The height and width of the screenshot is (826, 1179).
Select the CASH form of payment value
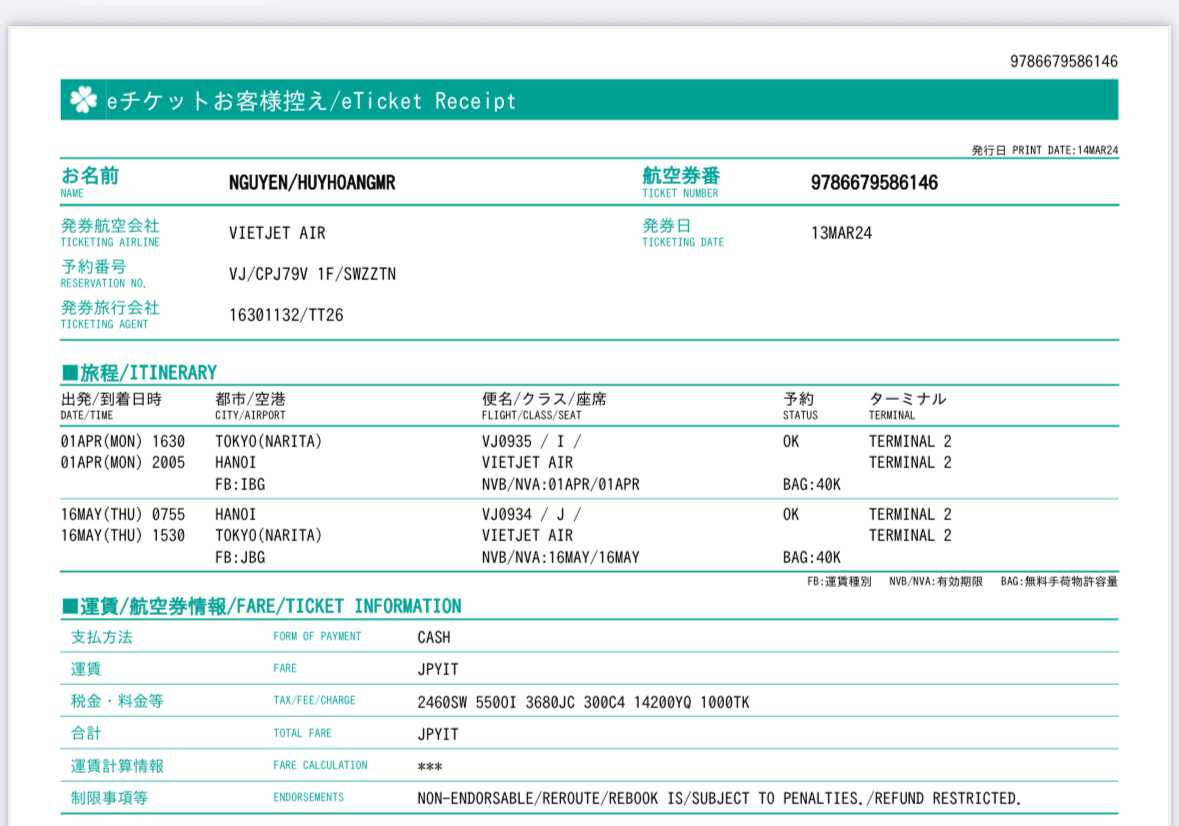pyautogui.click(x=434, y=637)
